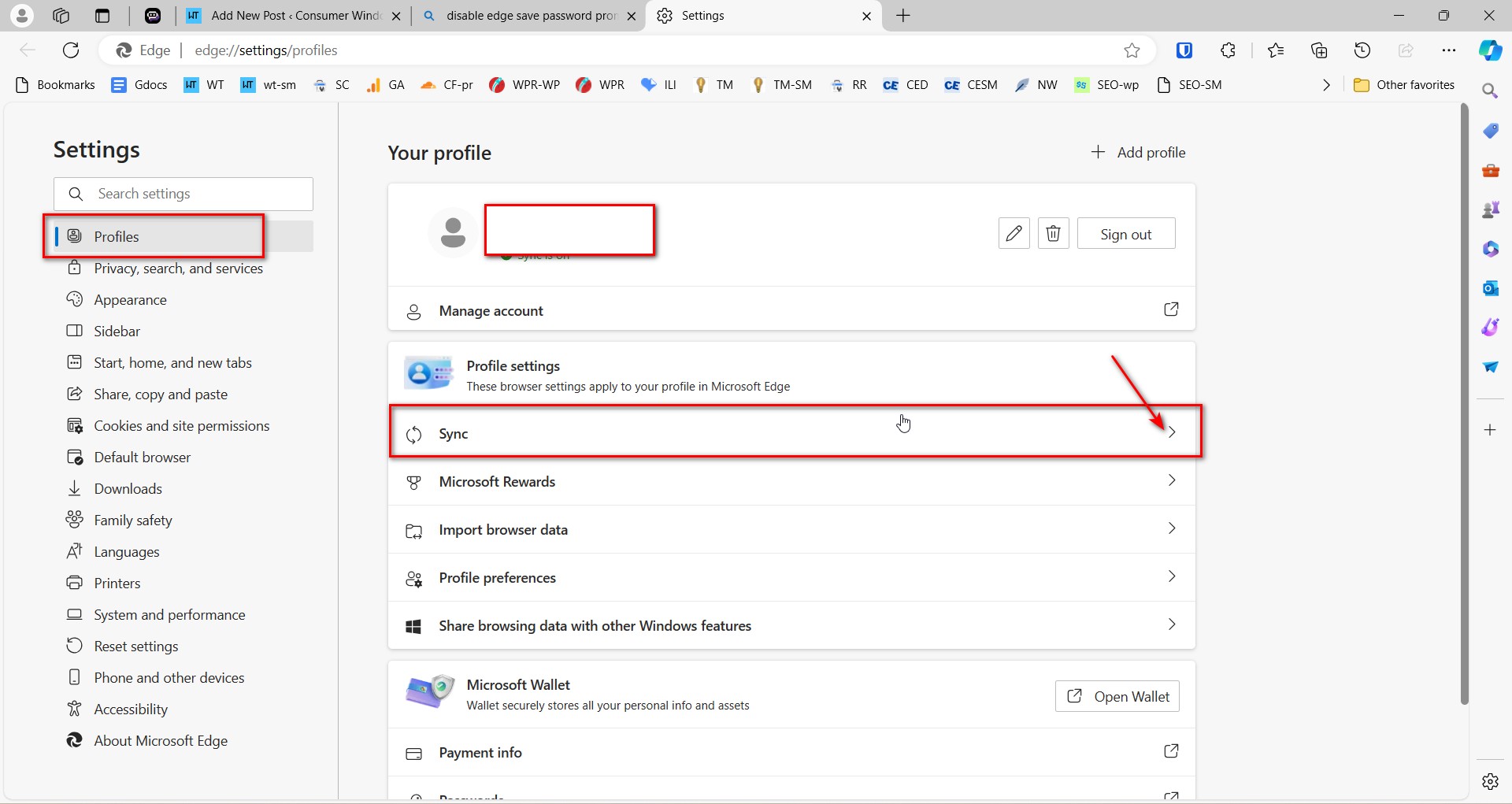Open the Extensions puzzle icon
Image resolution: width=1512 pixels, height=804 pixels.
(x=1228, y=50)
